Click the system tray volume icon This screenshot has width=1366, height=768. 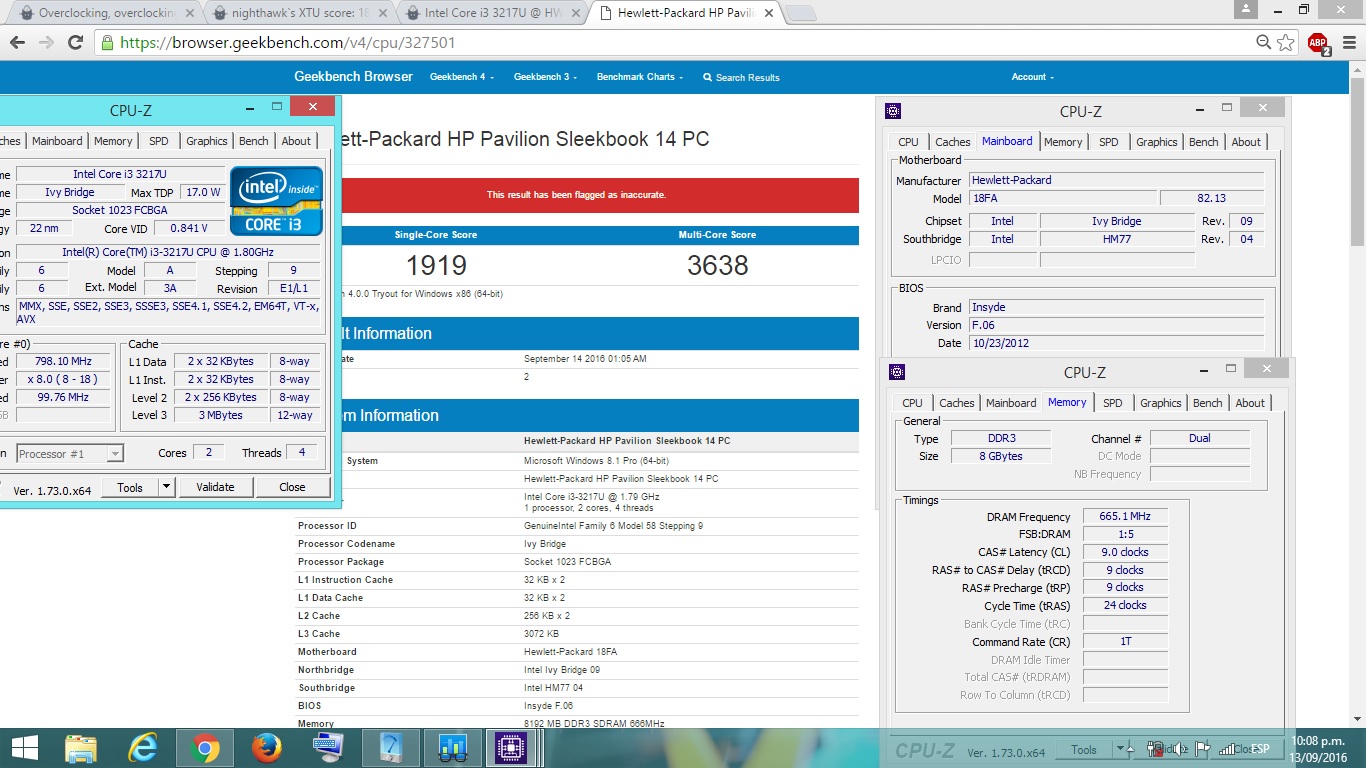1181,749
